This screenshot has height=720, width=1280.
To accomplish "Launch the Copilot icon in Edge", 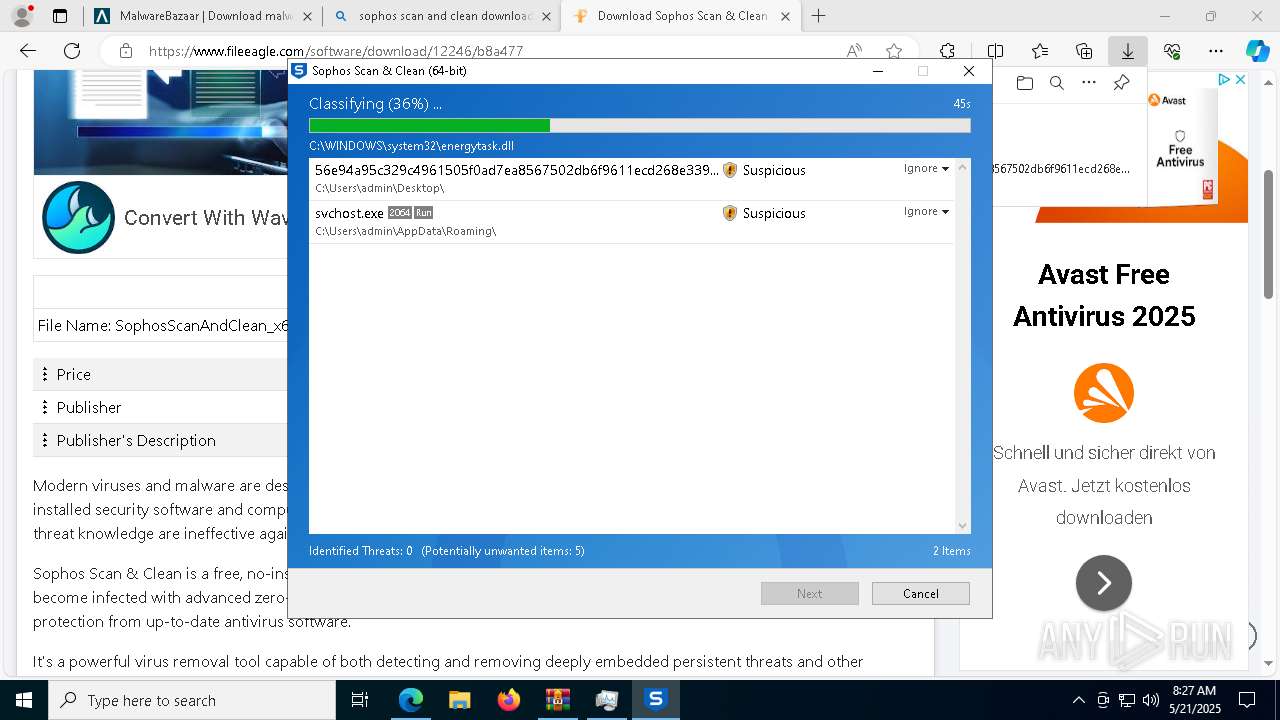I will tap(1257, 51).
